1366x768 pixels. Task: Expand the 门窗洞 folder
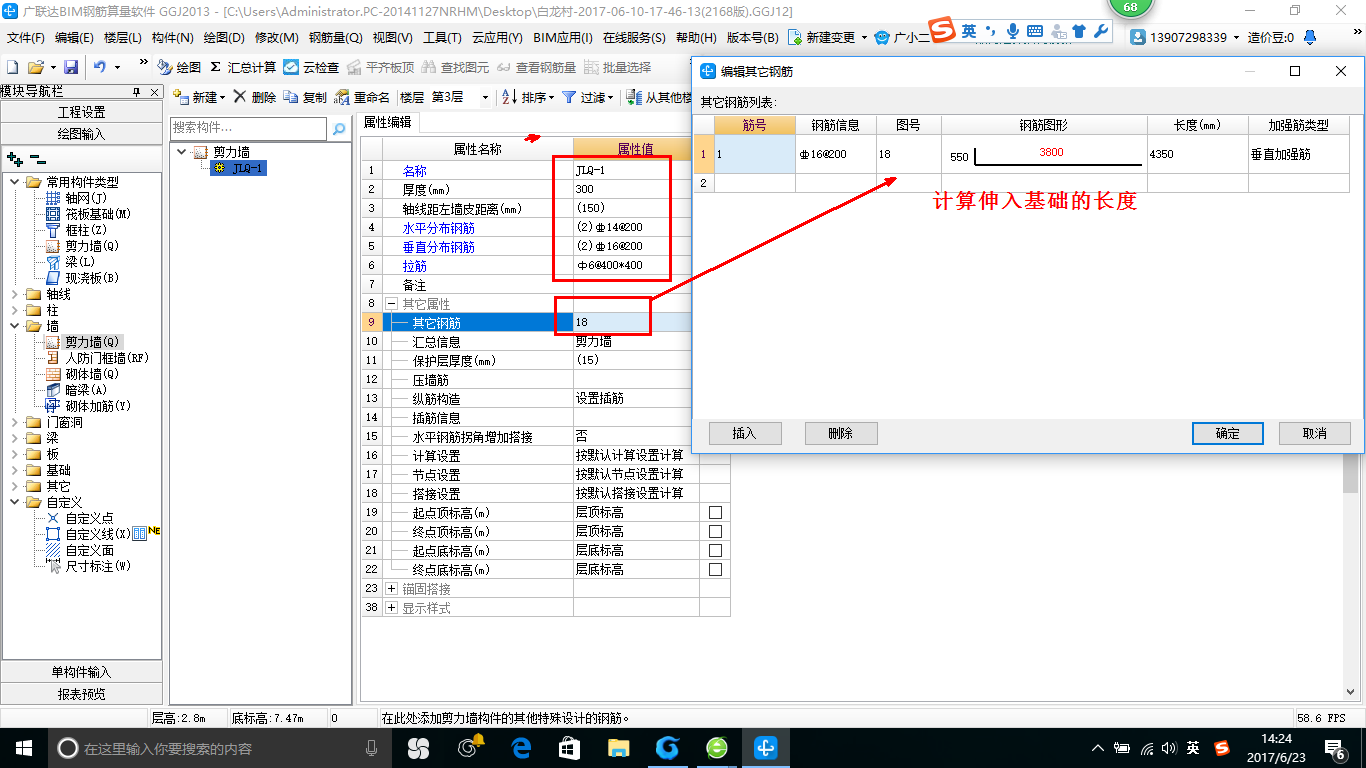(x=15, y=422)
